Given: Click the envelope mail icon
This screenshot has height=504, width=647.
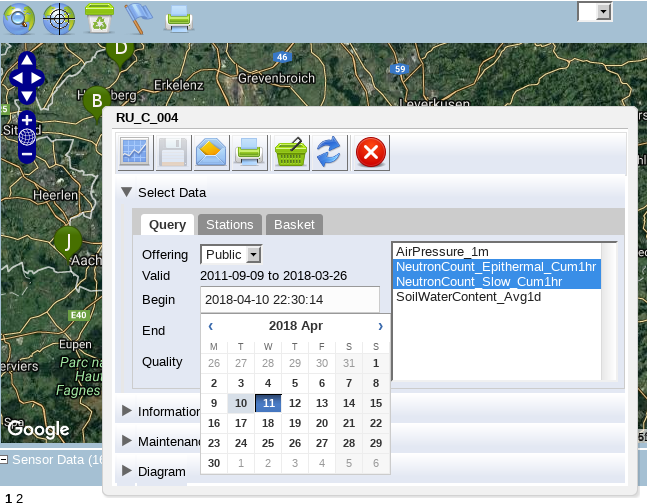Looking at the screenshot, I should 210,153.
